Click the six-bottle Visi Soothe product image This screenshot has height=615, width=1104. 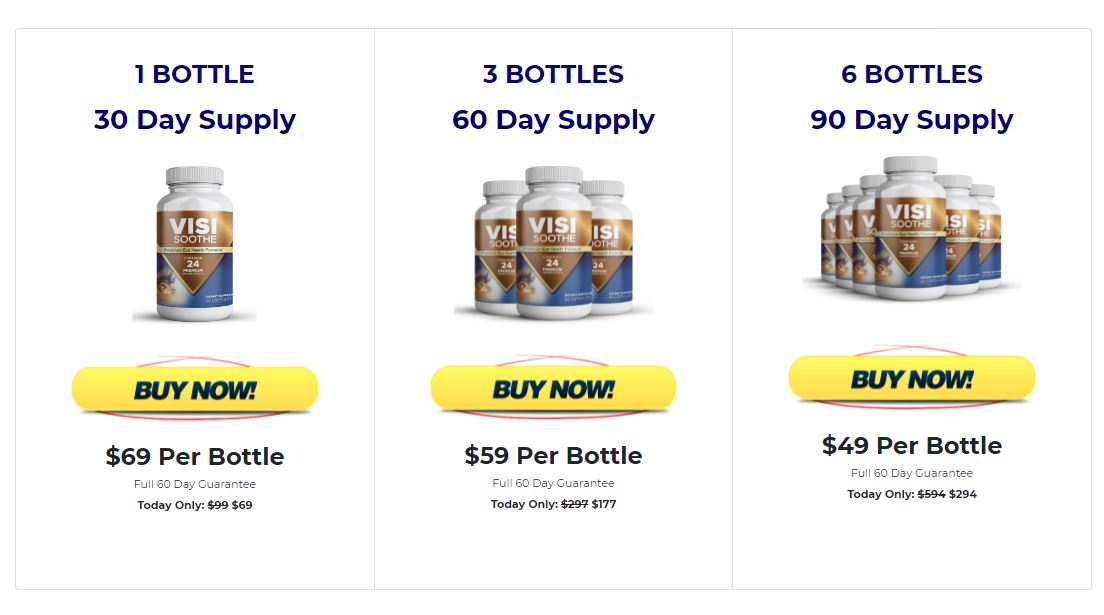(912, 228)
